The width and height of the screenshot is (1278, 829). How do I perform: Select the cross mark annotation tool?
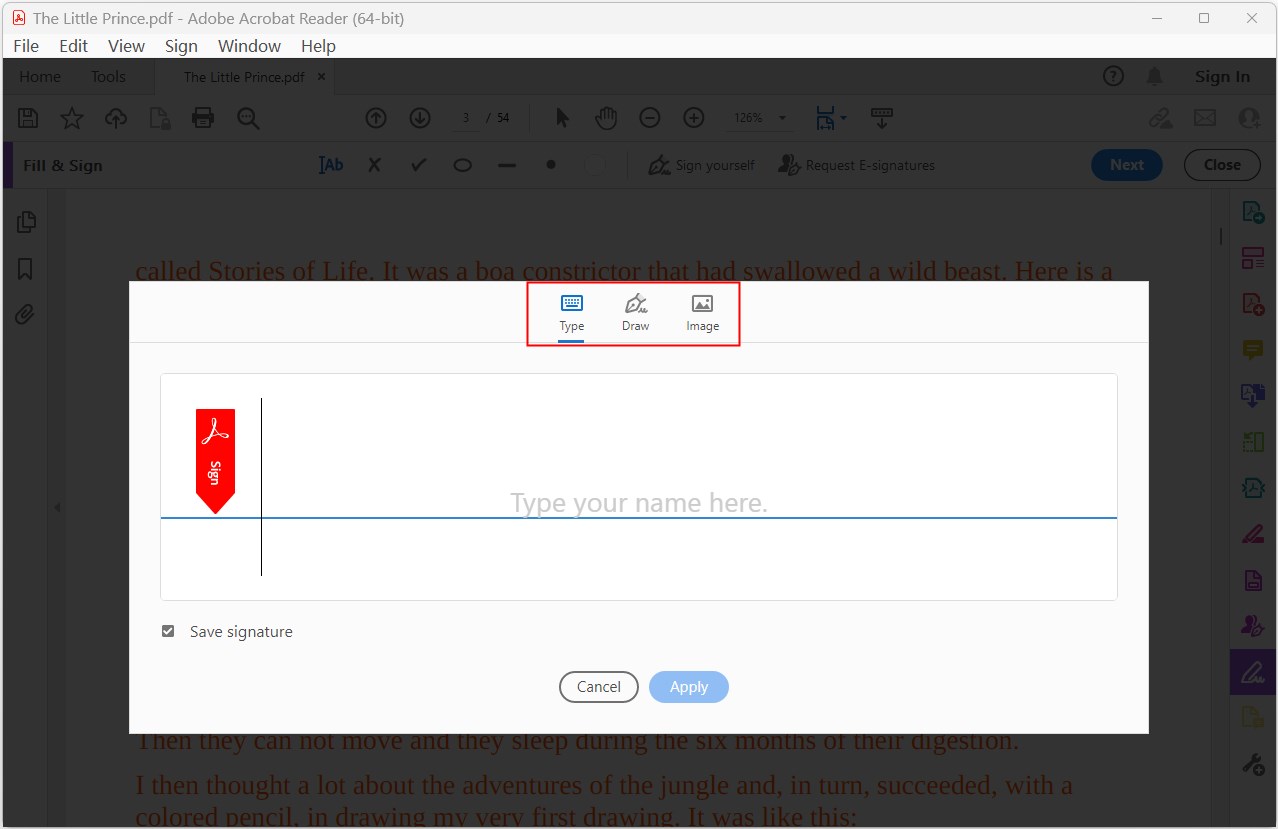(x=374, y=165)
